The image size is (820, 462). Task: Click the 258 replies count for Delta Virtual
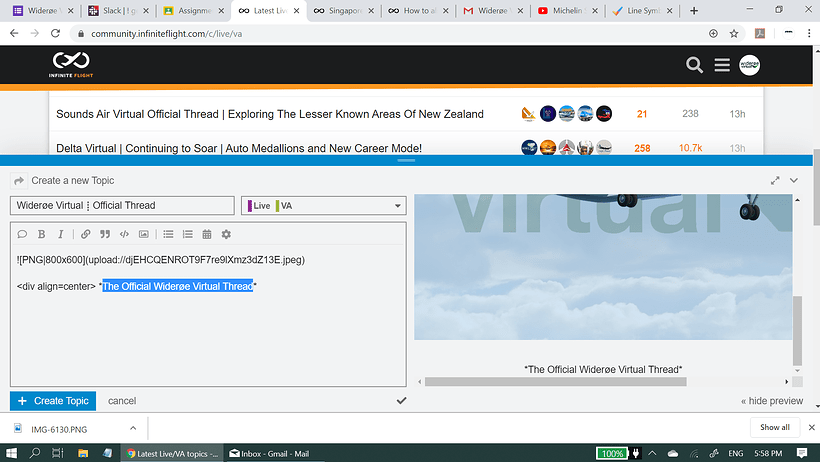642,148
